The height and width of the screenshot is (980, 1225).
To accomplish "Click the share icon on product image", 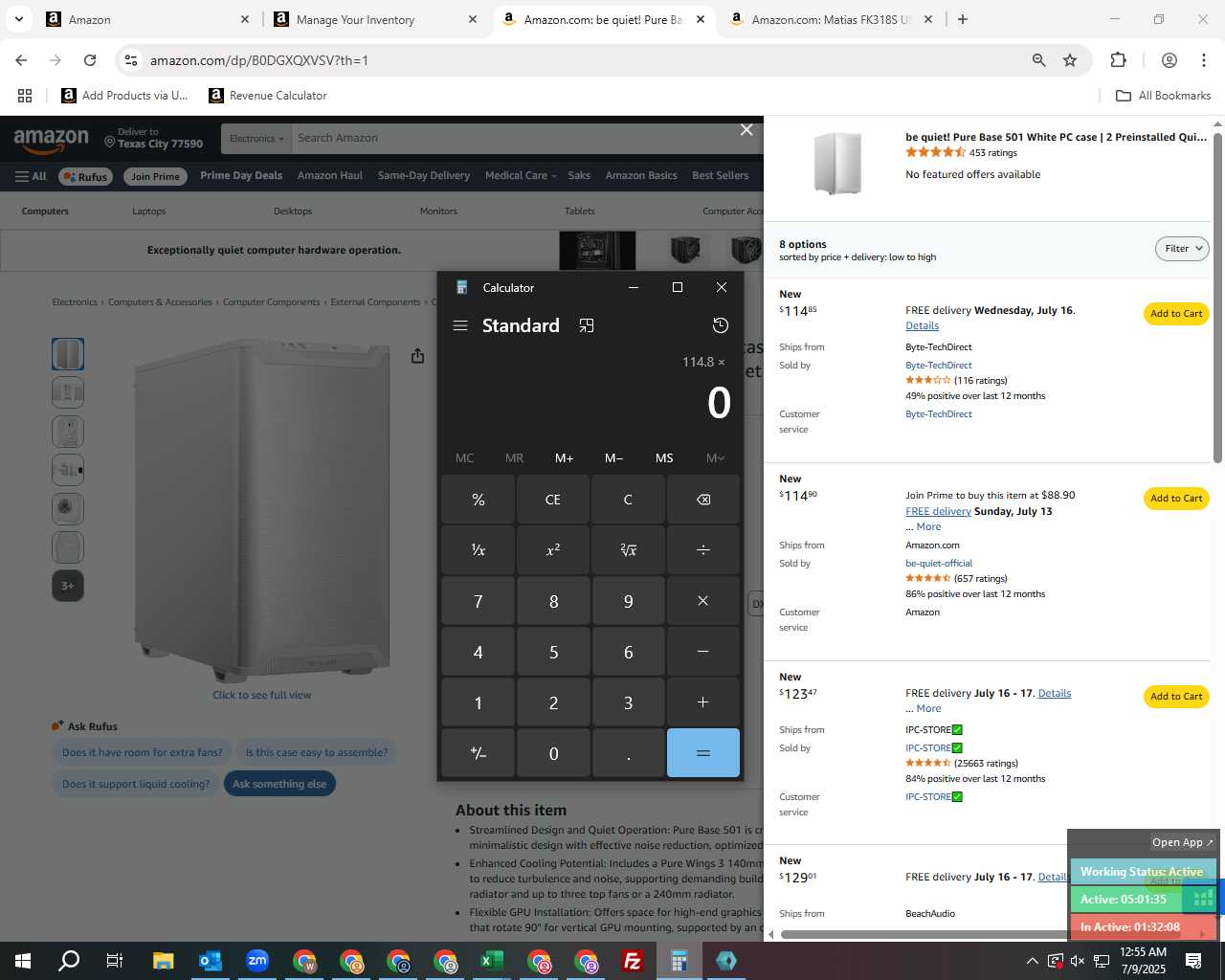I will coord(417,356).
